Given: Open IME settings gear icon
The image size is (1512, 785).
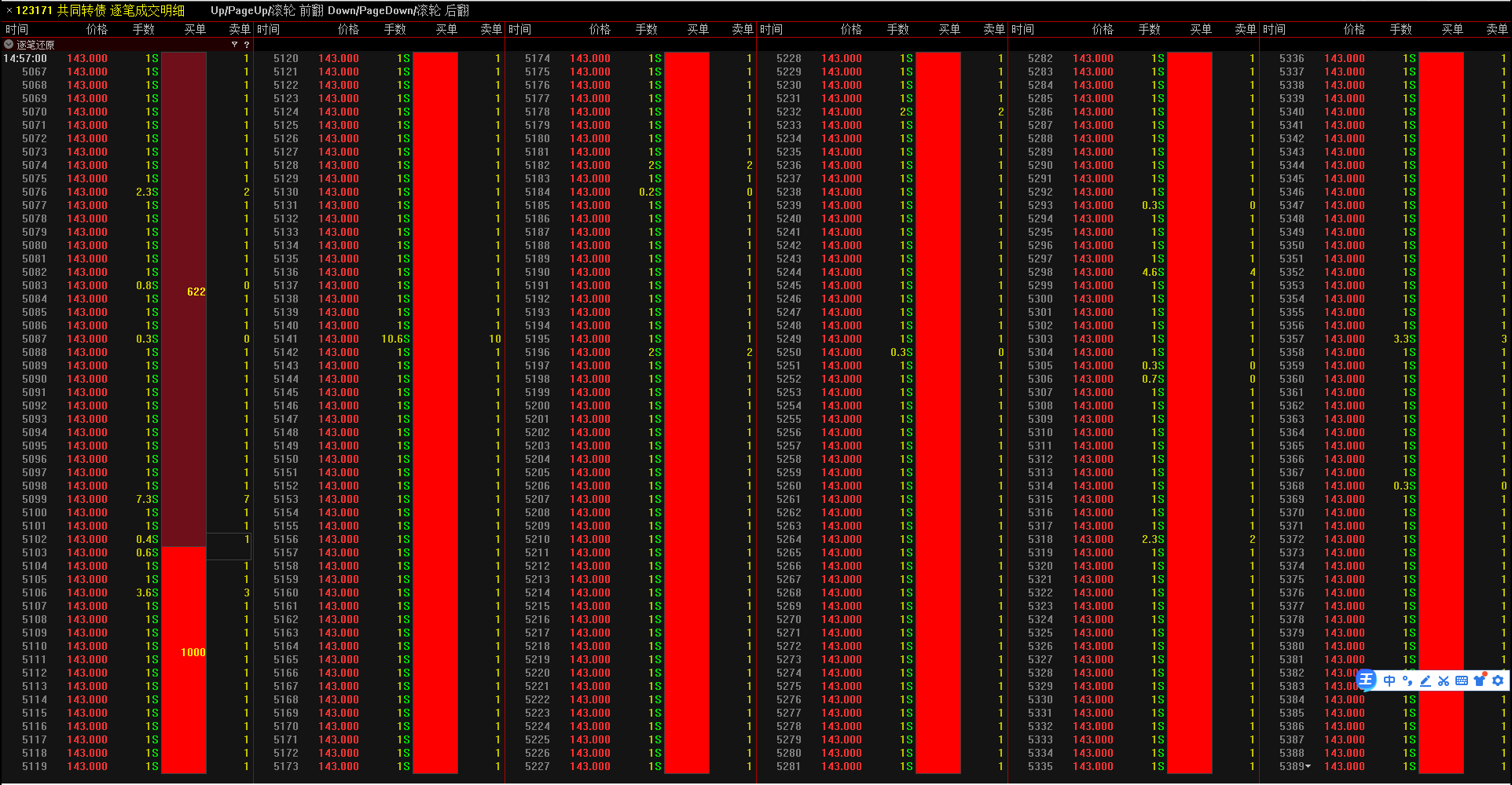Looking at the screenshot, I should [x=1498, y=680].
